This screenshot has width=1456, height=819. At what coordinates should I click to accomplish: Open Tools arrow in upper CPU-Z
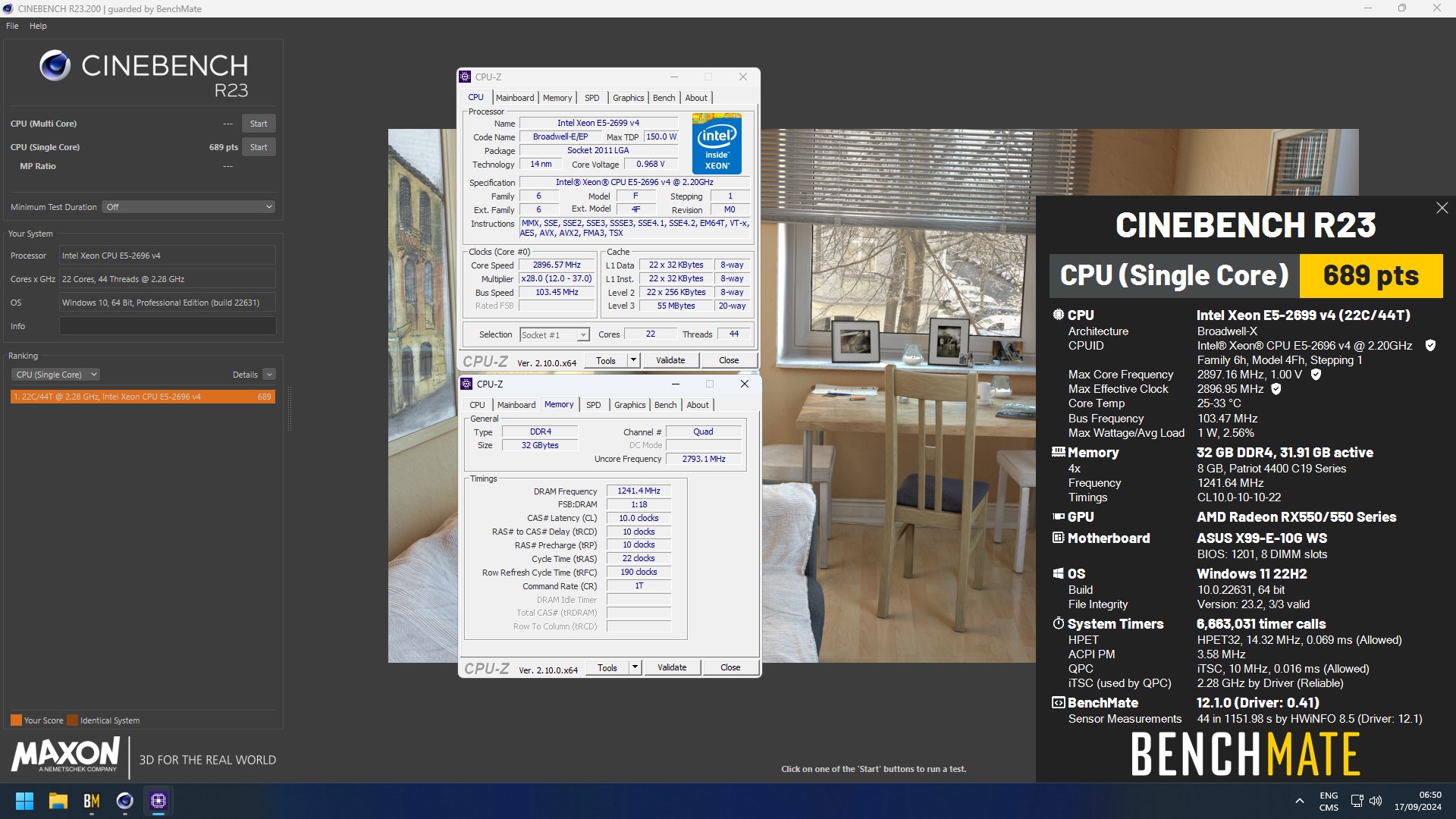click(634, 360)
